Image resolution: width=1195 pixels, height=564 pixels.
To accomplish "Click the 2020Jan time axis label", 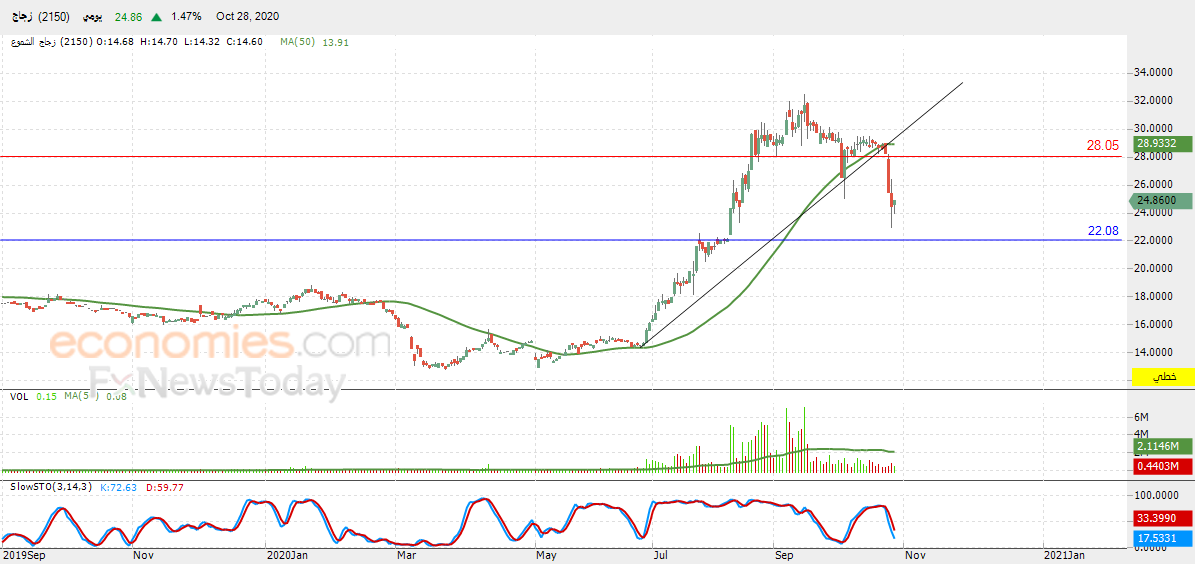I will click(287, 556).
